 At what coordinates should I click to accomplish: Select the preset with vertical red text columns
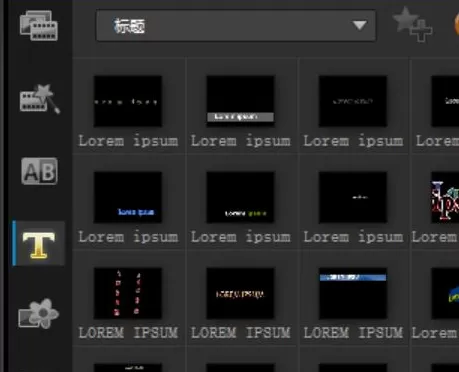(128, 293)
